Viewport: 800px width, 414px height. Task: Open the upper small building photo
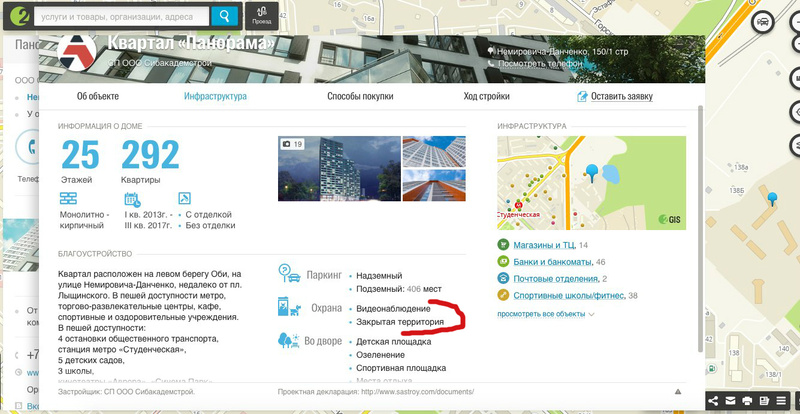click(x=434, y=151)
